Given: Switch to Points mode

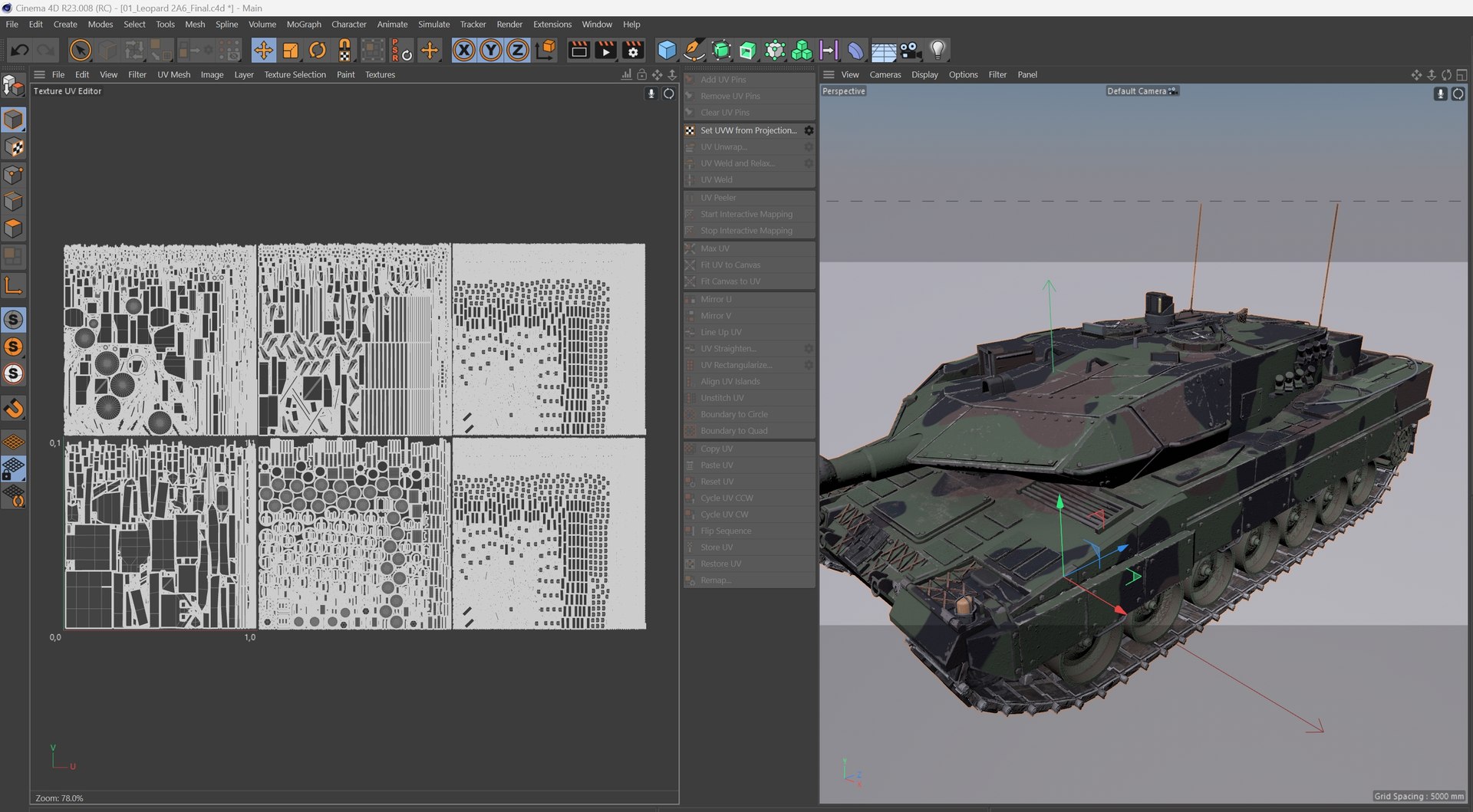Looking at the screenshot, I should pyautogui.click(x=13, y=175).
